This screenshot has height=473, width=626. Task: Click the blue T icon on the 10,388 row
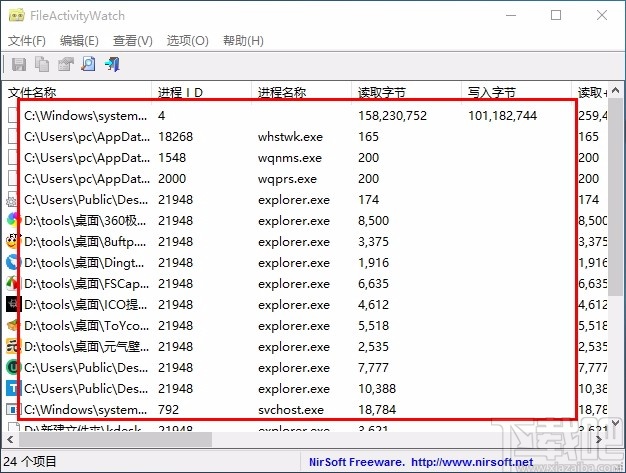(x=13, y=388)
